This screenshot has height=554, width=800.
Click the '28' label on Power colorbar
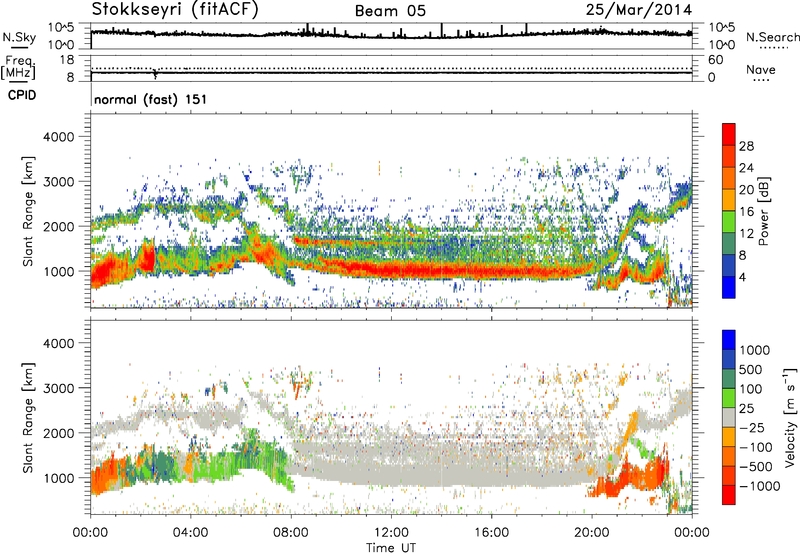point(746,146)
